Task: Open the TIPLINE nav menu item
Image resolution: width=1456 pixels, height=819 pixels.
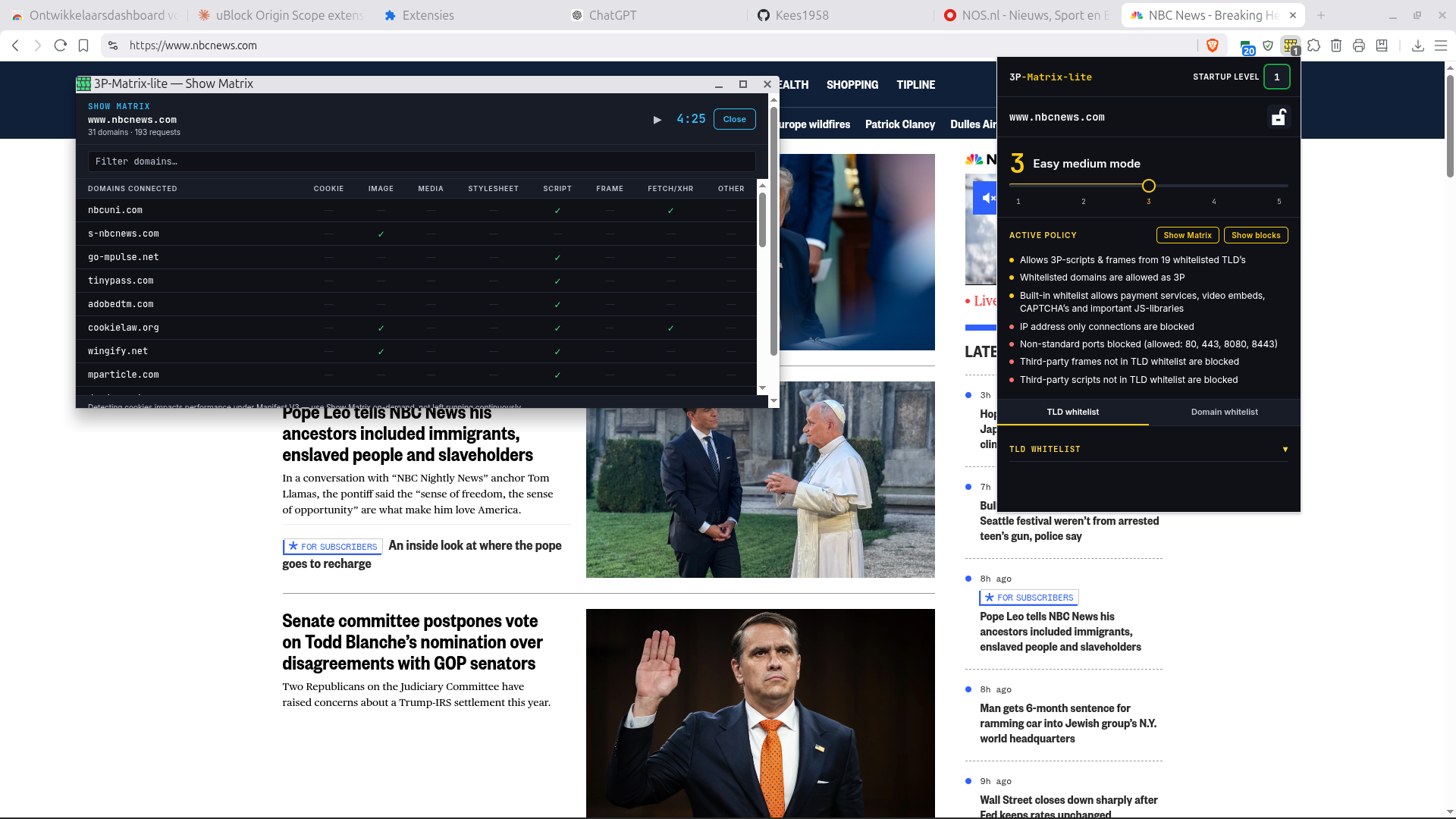Action: pos(916,85)
